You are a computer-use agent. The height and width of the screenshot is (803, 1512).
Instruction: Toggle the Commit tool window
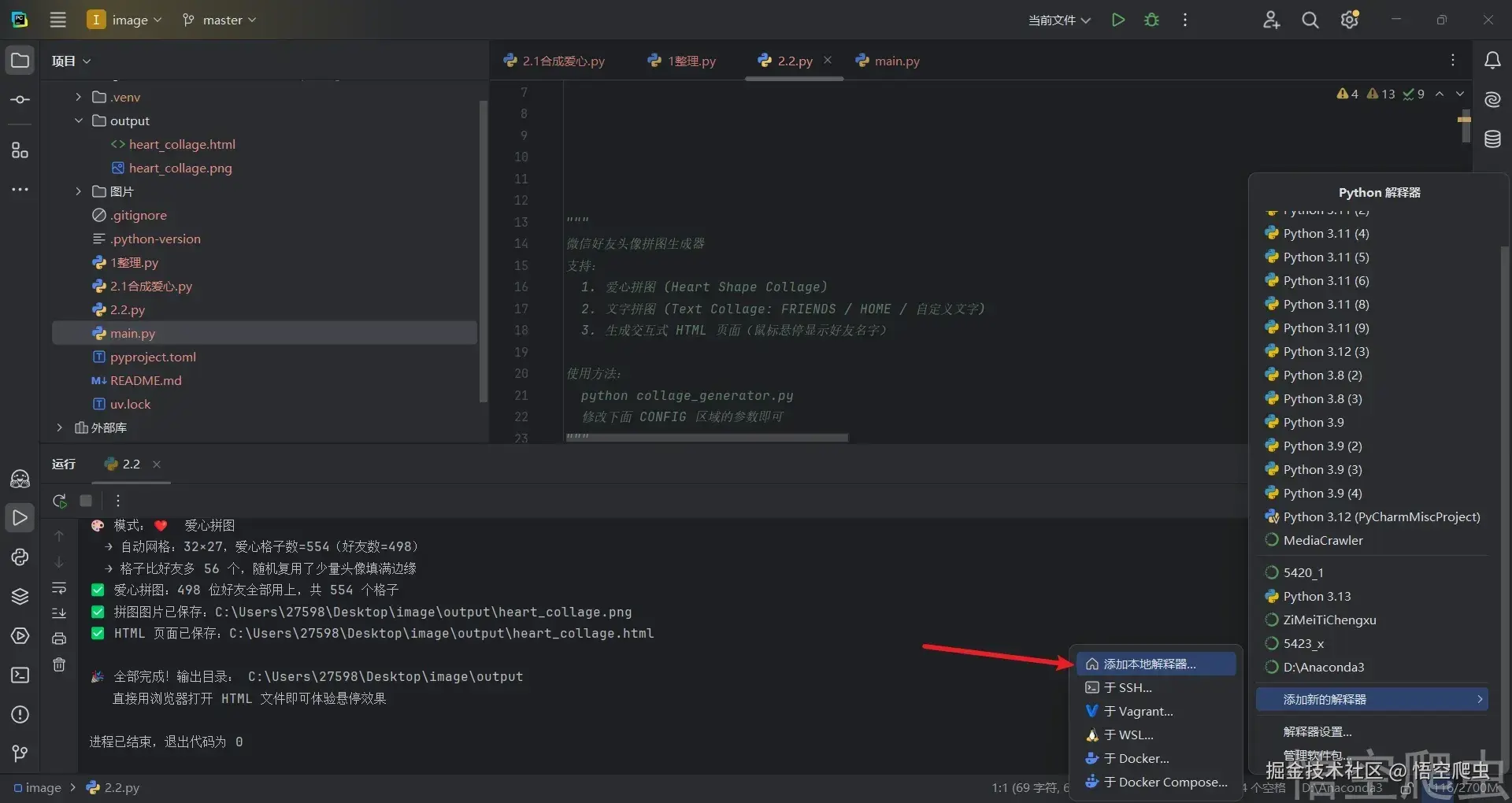pos(20,100)
